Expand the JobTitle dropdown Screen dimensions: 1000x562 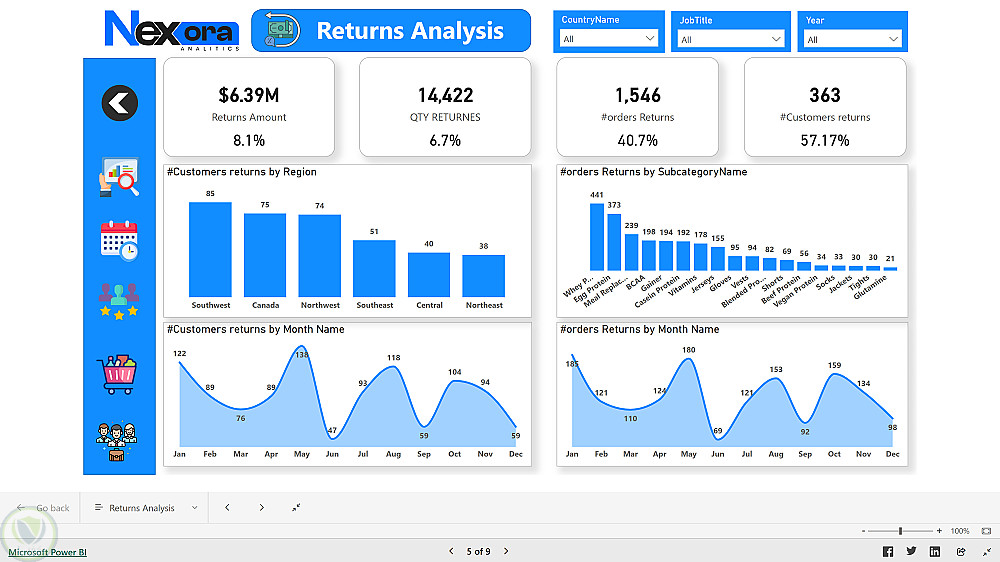pos(731,40)
